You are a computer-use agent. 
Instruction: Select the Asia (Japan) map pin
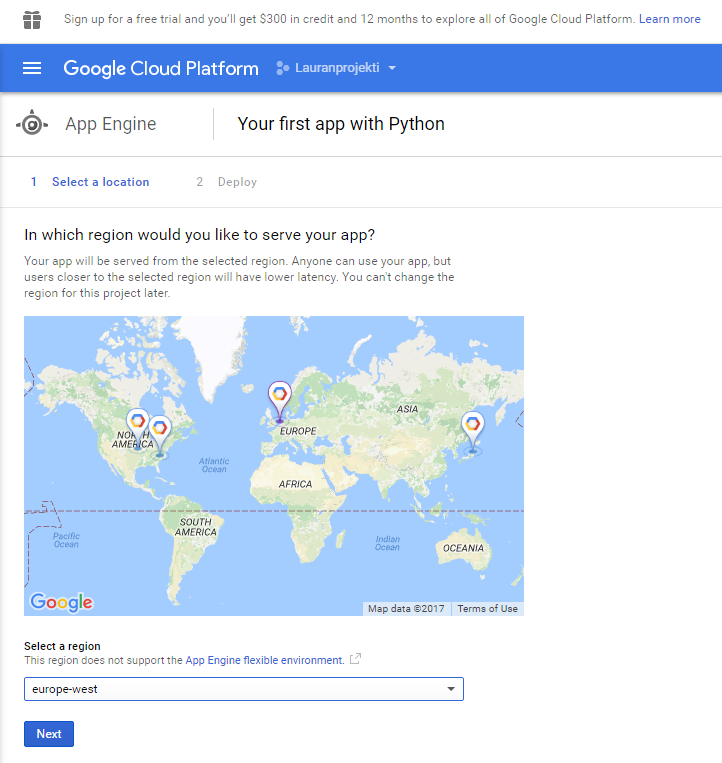click(x=472, y=432)
